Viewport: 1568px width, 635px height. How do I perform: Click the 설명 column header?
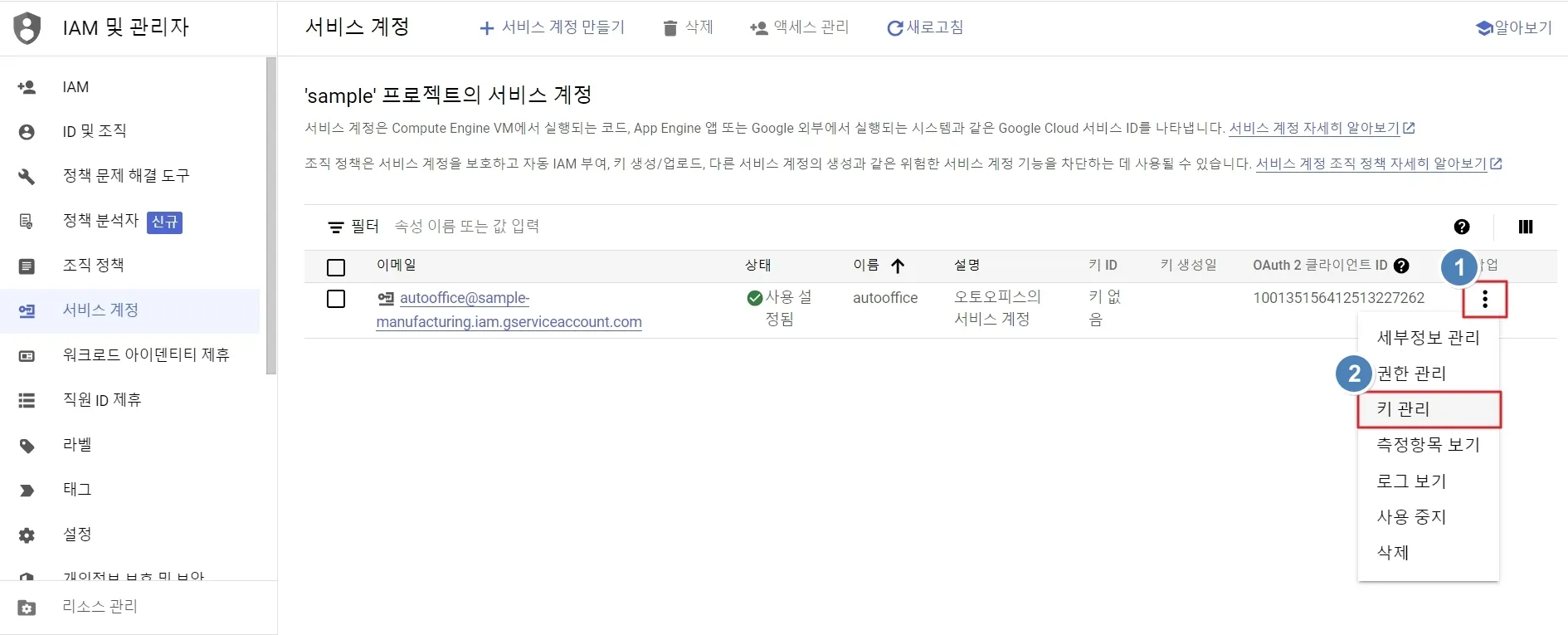point(967,265)
